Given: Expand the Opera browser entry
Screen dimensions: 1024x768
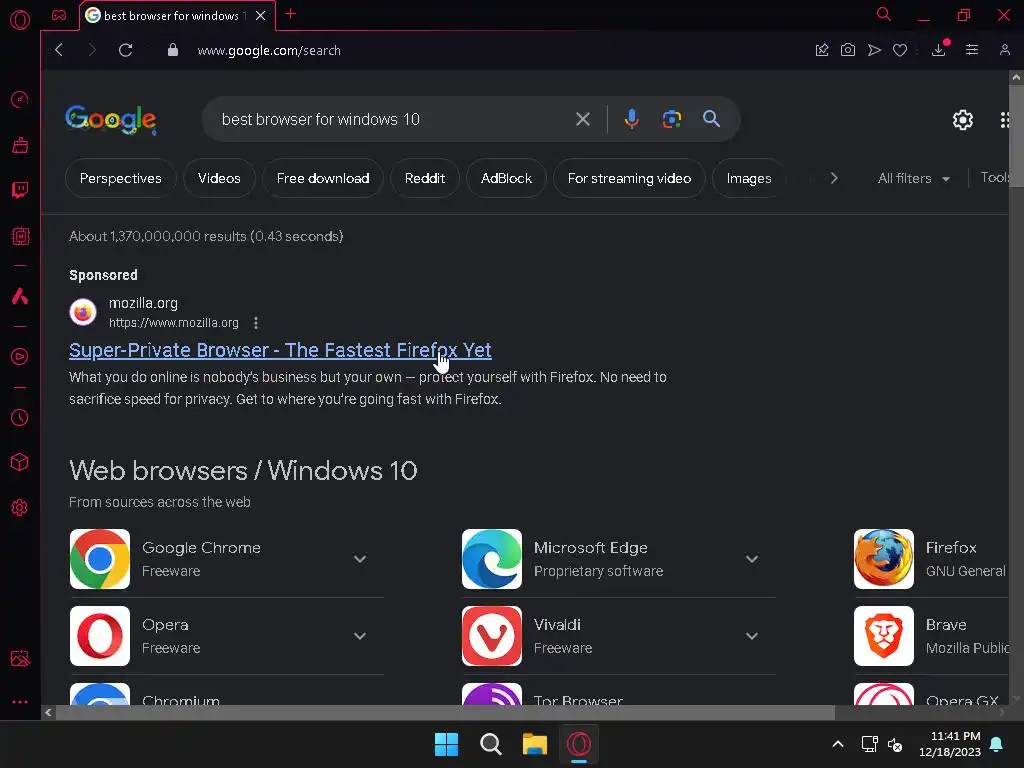Looking at the screenshot, I should (x=359, y=636).
